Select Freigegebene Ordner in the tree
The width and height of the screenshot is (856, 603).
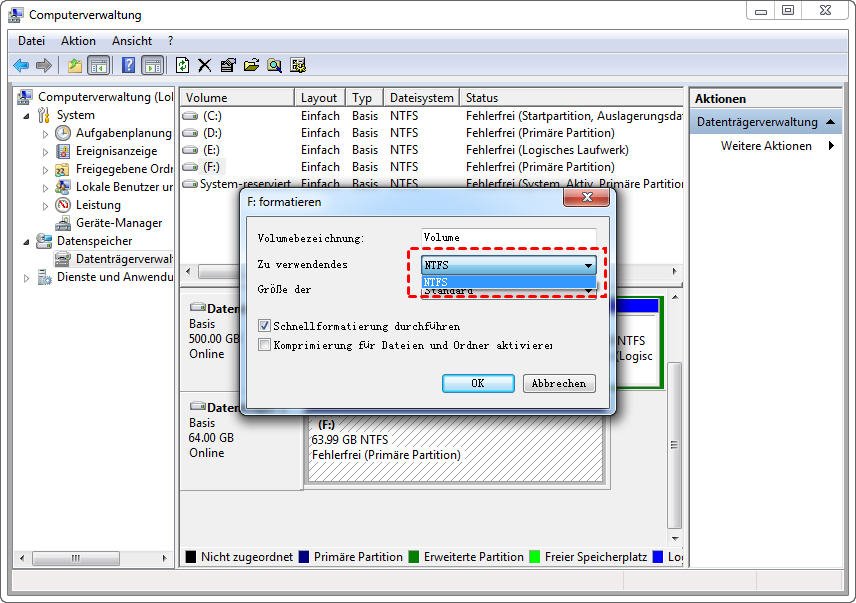pyautogui.click(x=124, y=169)
